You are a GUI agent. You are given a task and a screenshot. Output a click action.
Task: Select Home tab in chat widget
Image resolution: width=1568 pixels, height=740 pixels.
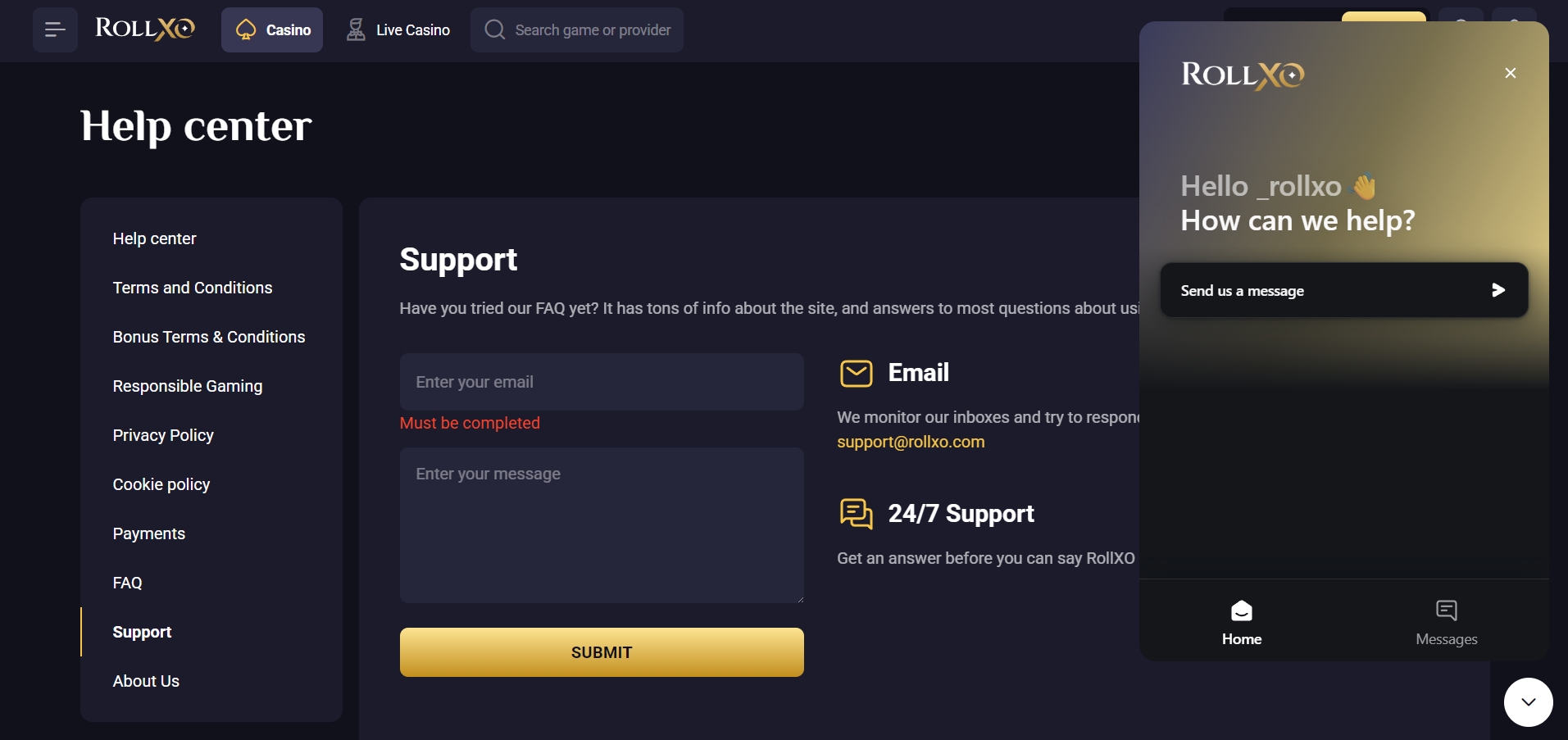tap(1242, 623)
